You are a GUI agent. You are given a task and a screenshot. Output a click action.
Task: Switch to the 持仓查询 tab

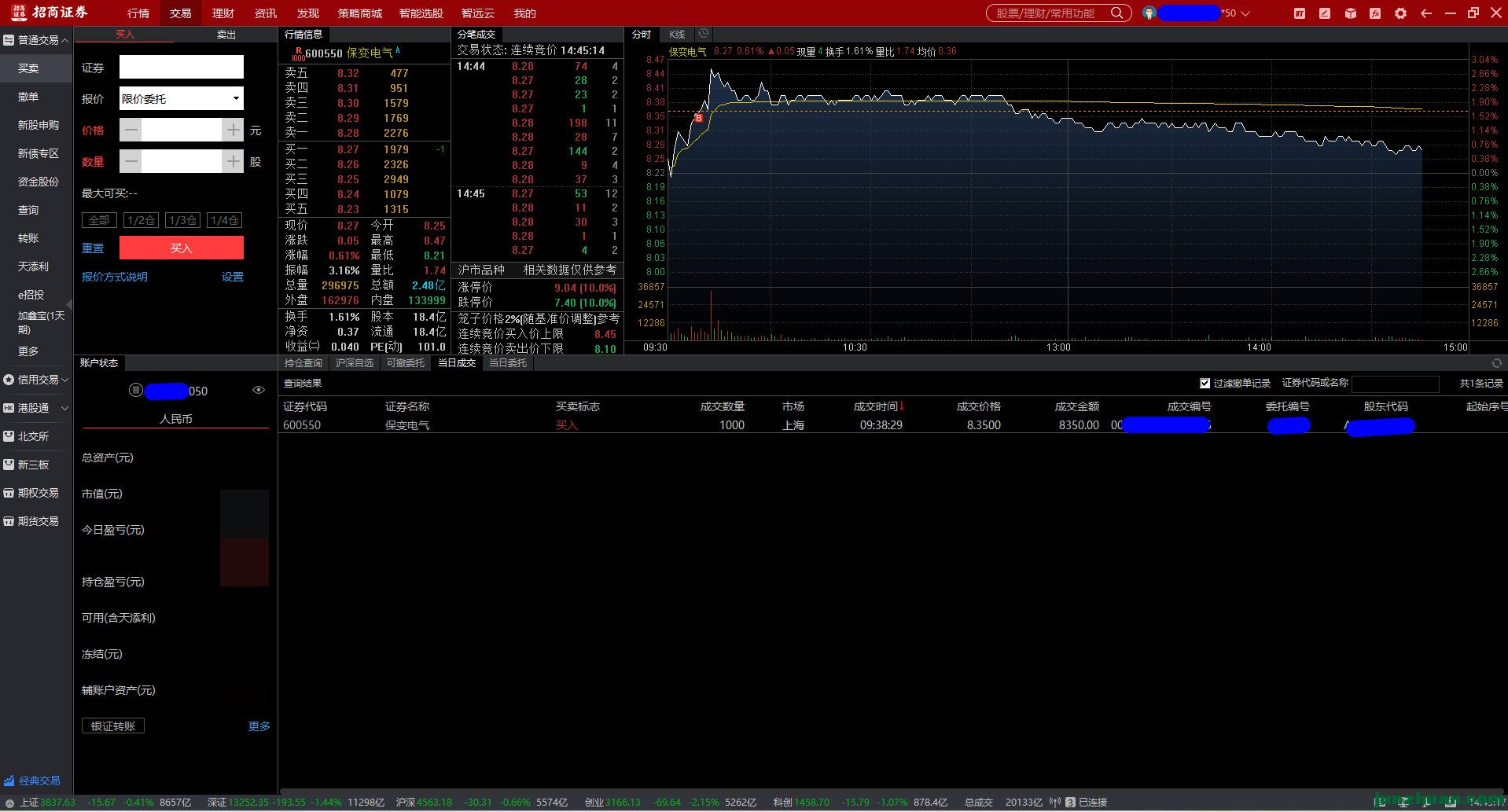click(x=303, y=363)
